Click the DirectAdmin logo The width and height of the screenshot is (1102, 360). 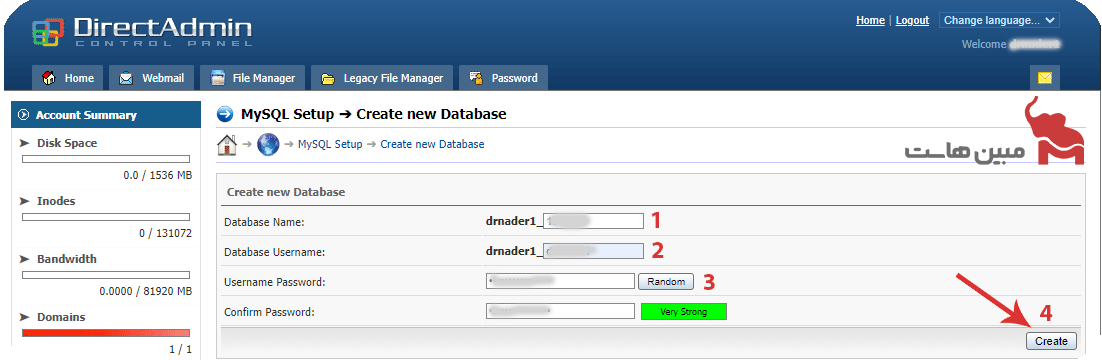(x=142, y=33)
